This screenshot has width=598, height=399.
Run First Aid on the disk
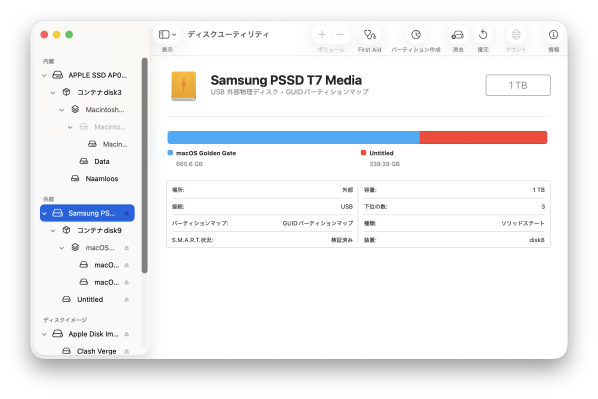click(x=370, y=35)
